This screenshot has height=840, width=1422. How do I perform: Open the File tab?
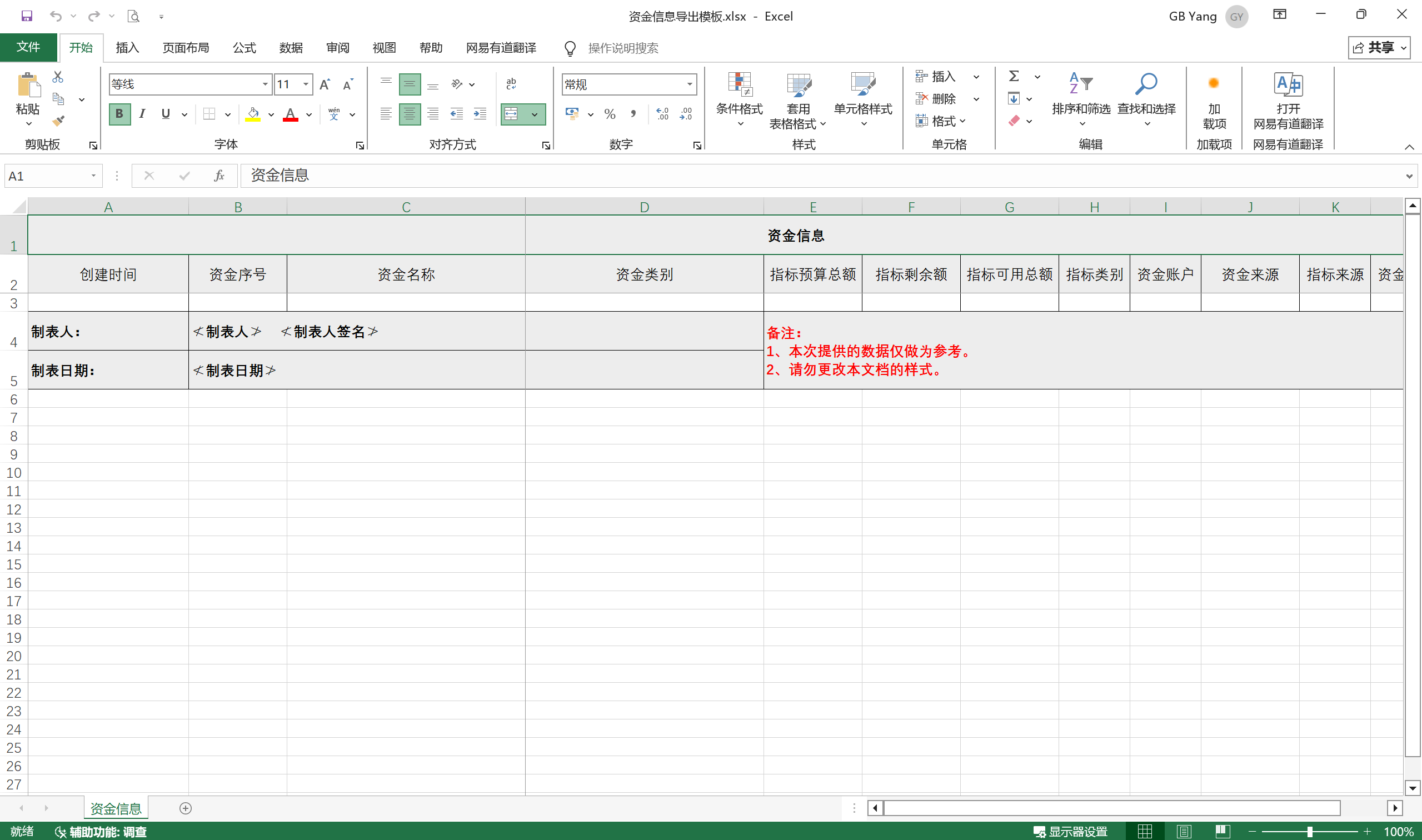[28, 47]
